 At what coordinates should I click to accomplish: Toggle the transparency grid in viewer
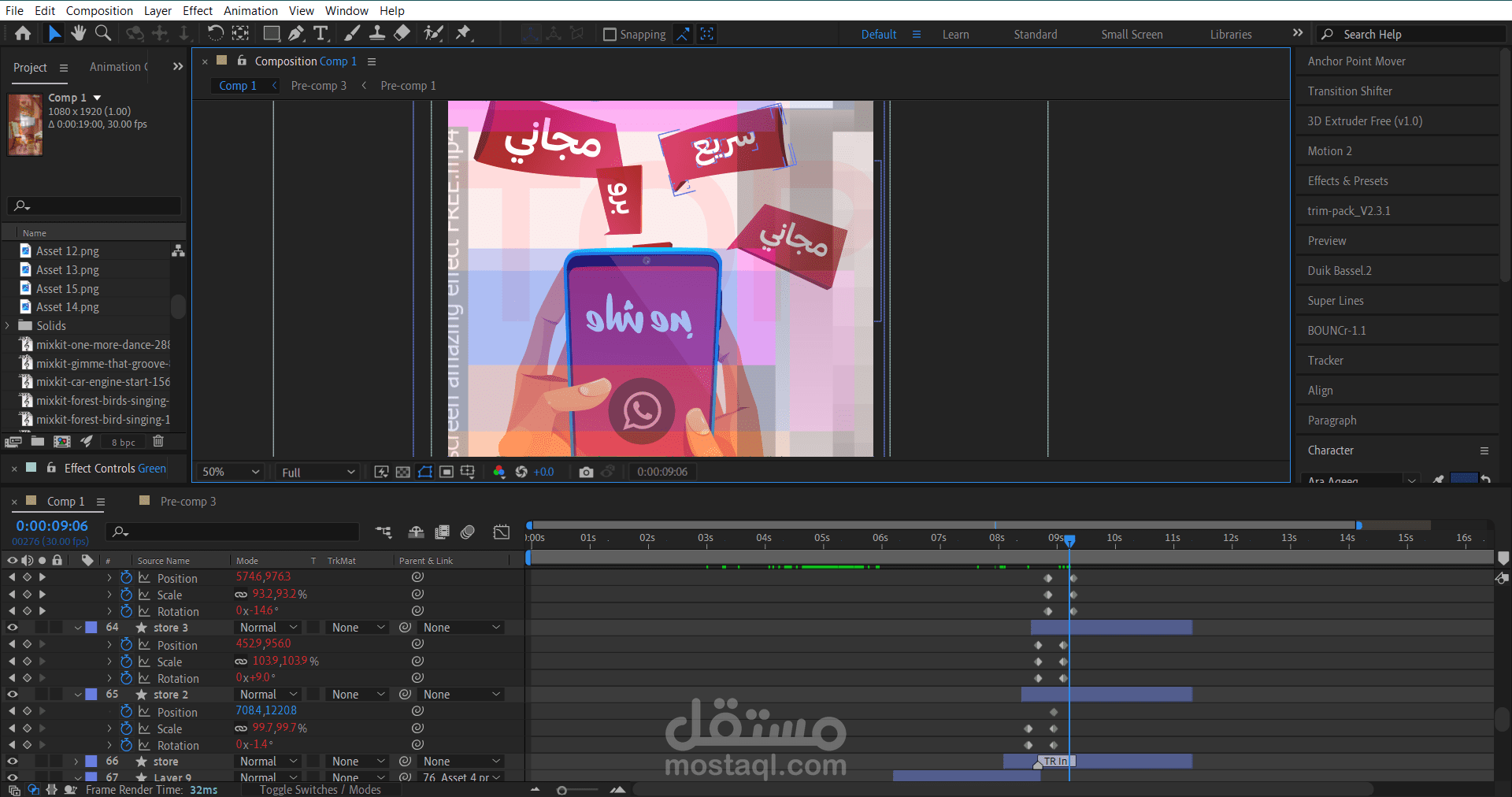coord(402,472)
